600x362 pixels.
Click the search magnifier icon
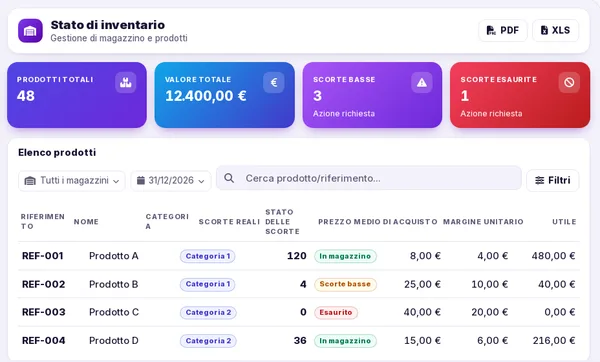(x=229, y=178)
